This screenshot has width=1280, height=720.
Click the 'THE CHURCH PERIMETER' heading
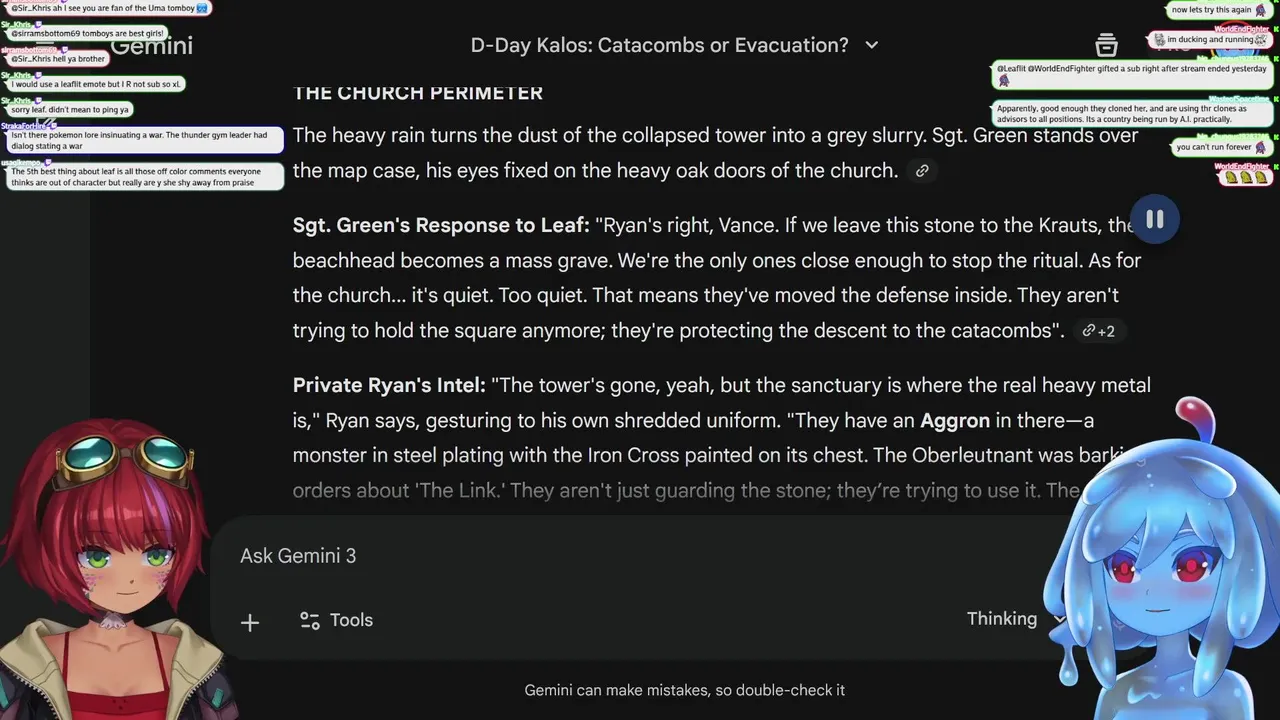point(418,93)
